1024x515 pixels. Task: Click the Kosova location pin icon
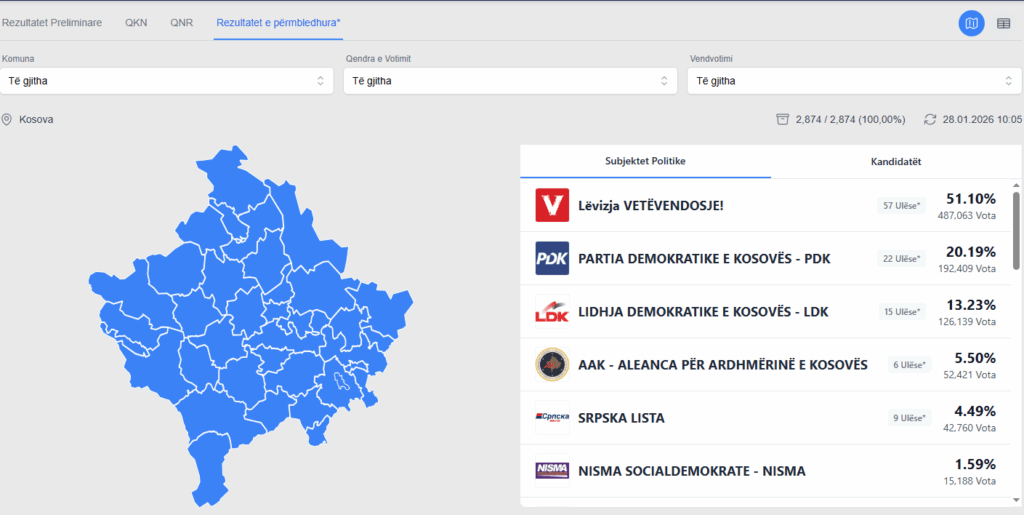(7, 119)
